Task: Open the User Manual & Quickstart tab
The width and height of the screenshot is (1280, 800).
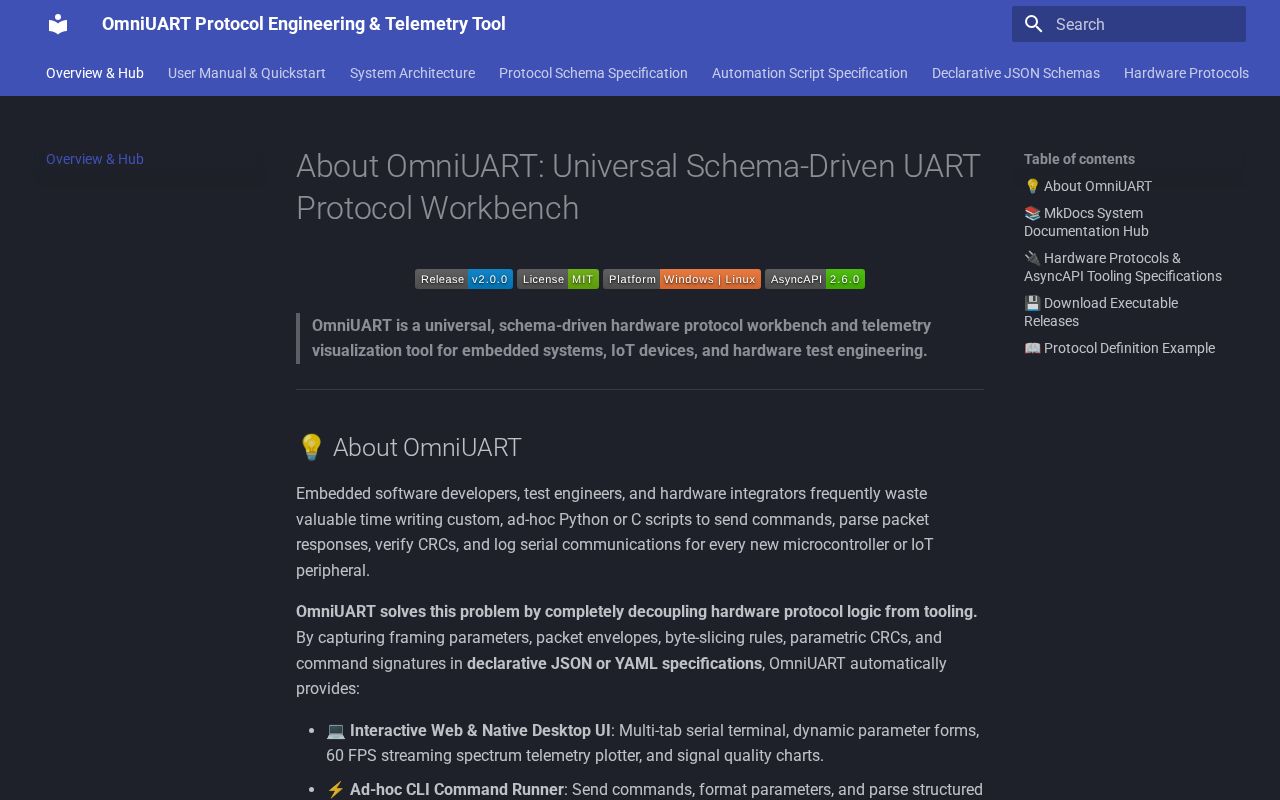Action: [247, 73]
